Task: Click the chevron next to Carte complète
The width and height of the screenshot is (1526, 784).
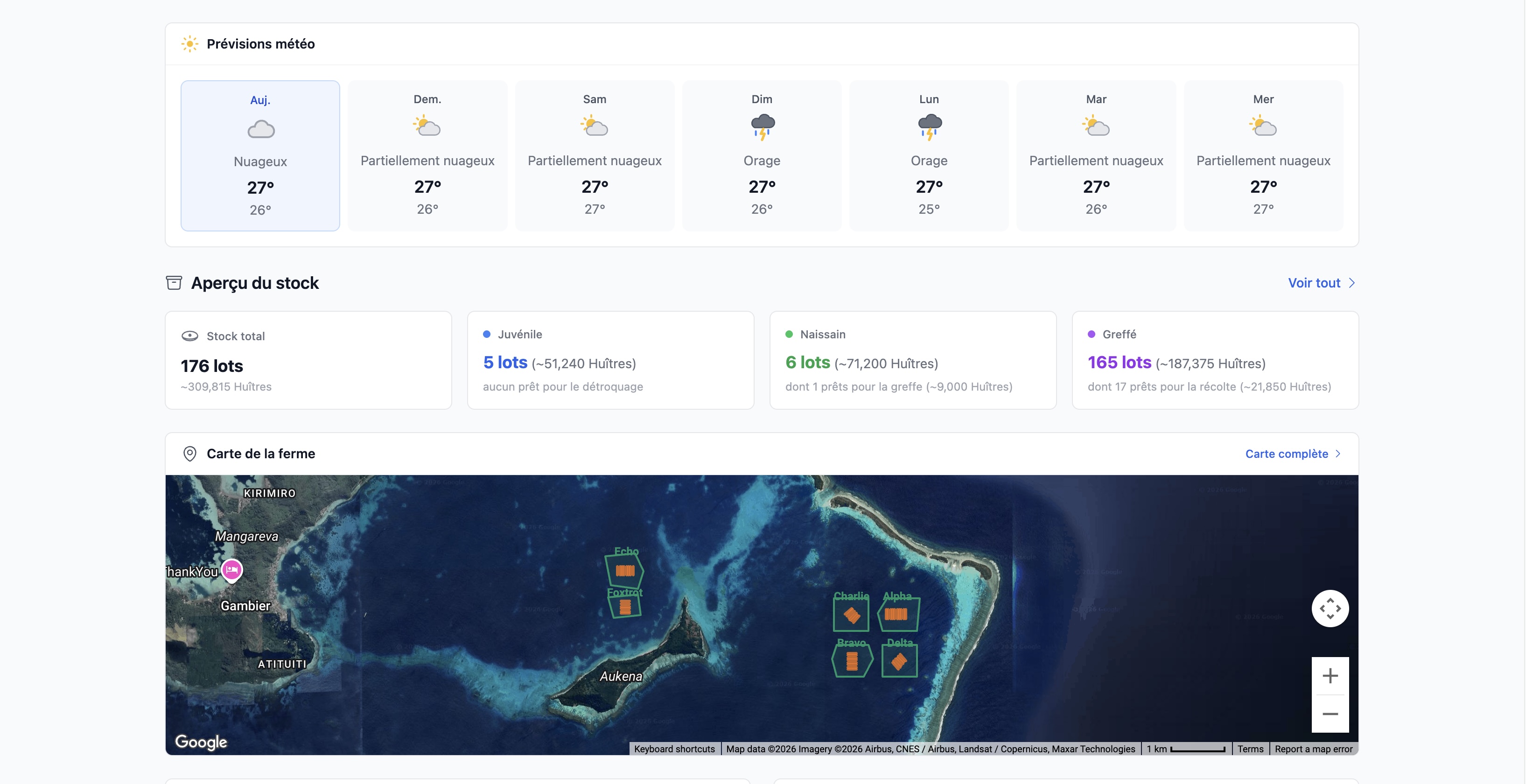Action: tap(1337, 454)
